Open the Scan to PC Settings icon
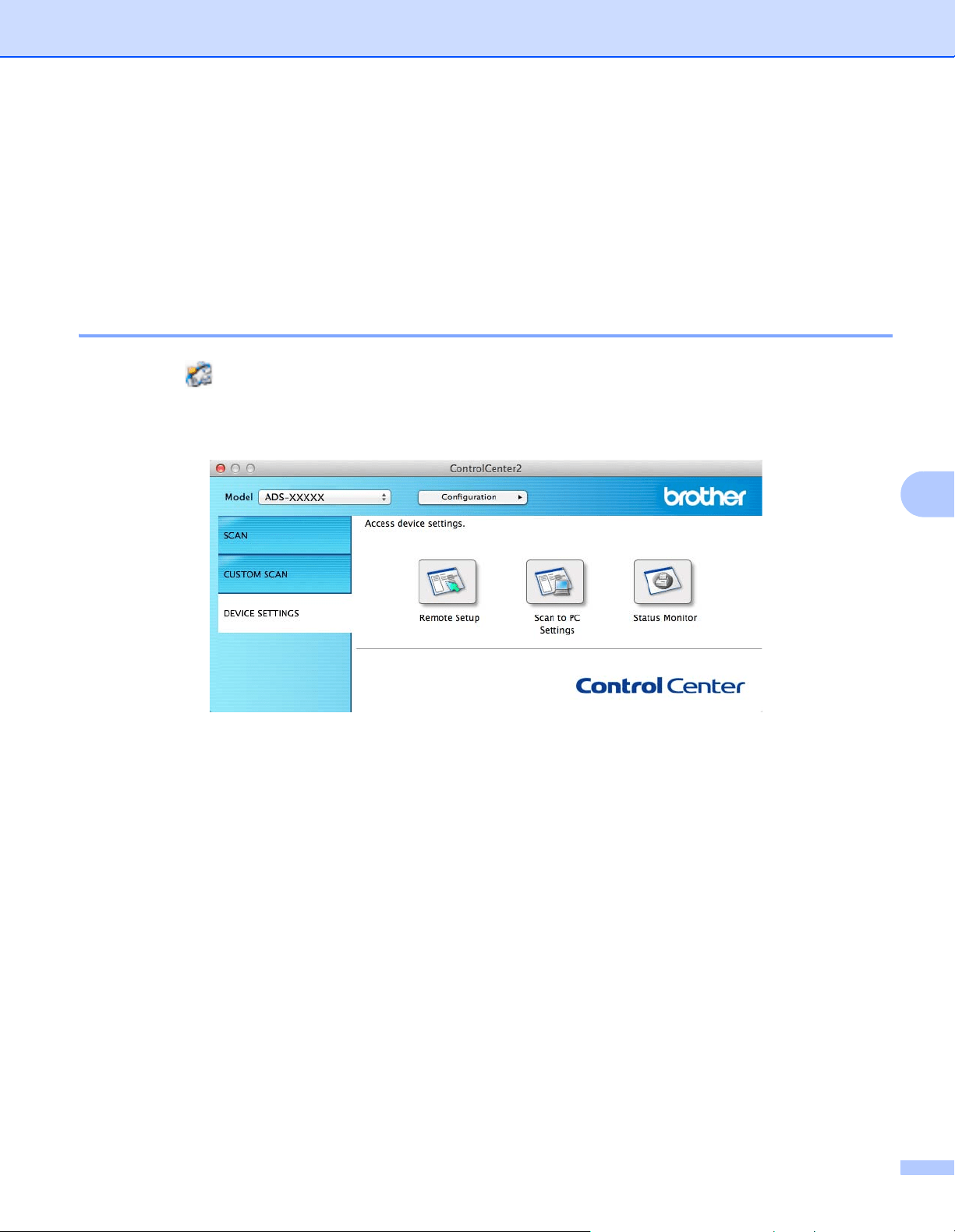Image resolution: width=955 pixels, height=1232 pixels. click(555, 581)
